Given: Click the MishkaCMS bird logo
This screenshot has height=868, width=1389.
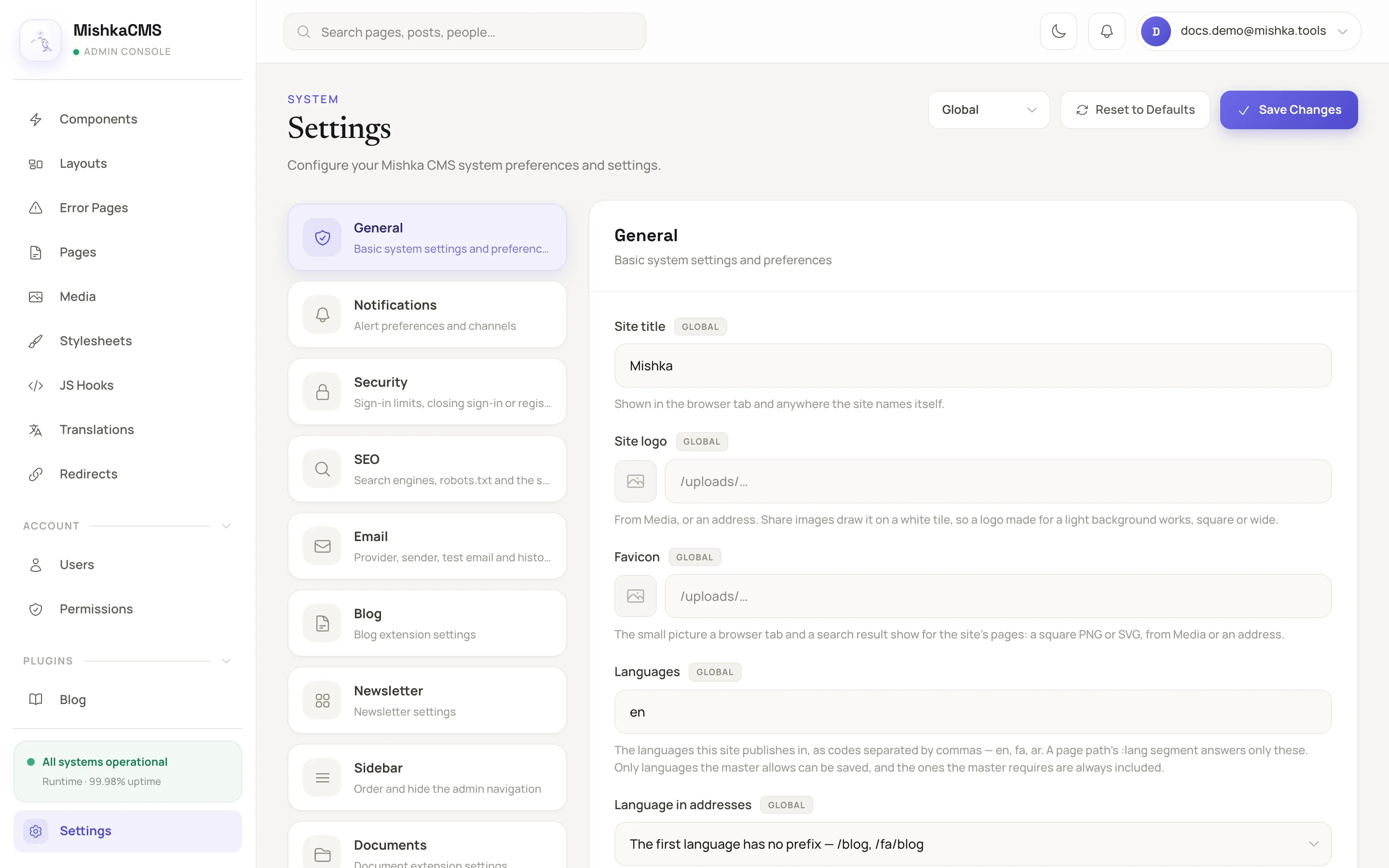Looking at the screenshot, I should [41, 40].
